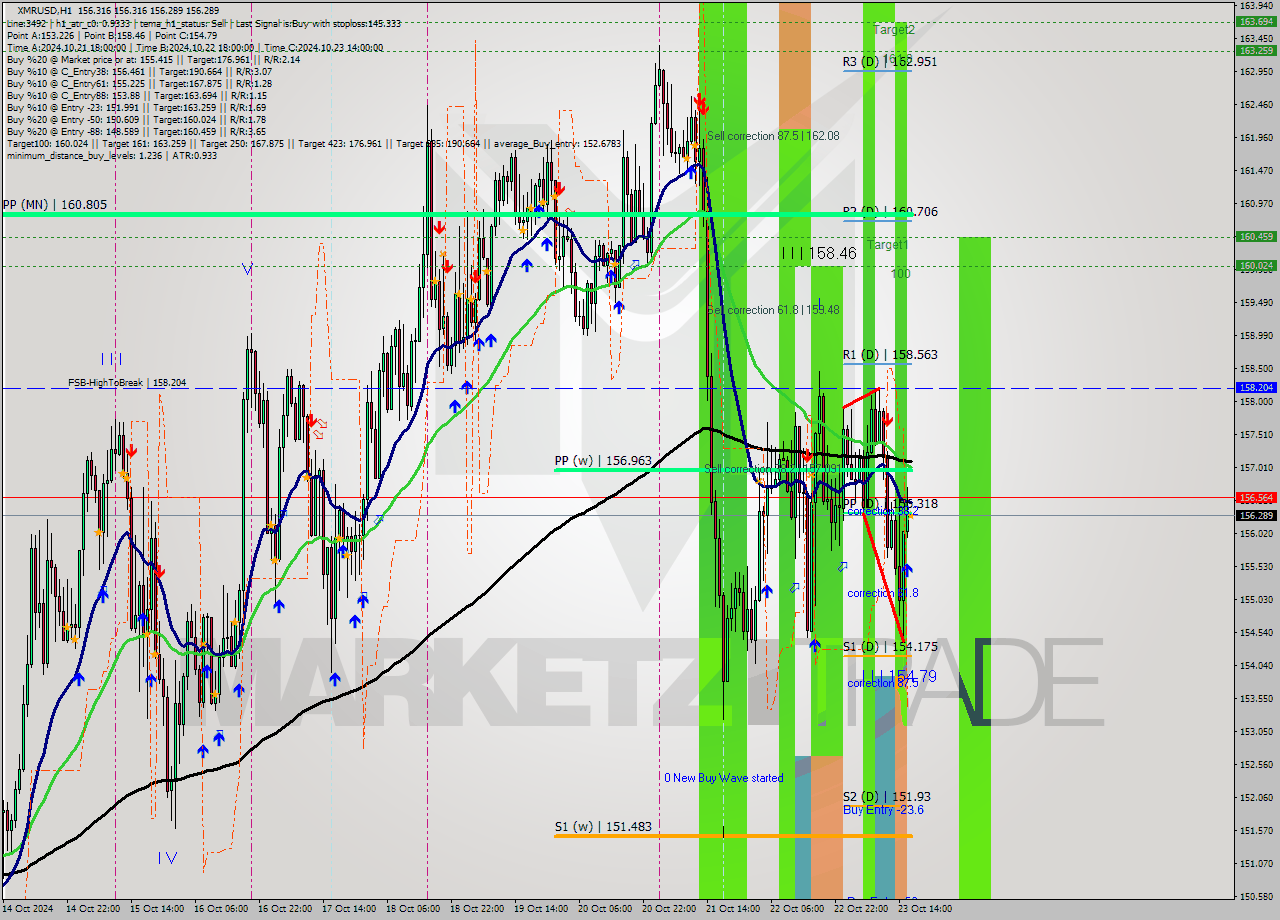Select the red 156.564 price tag
Screen dimensions: 1280x920
click(1256, 497)
